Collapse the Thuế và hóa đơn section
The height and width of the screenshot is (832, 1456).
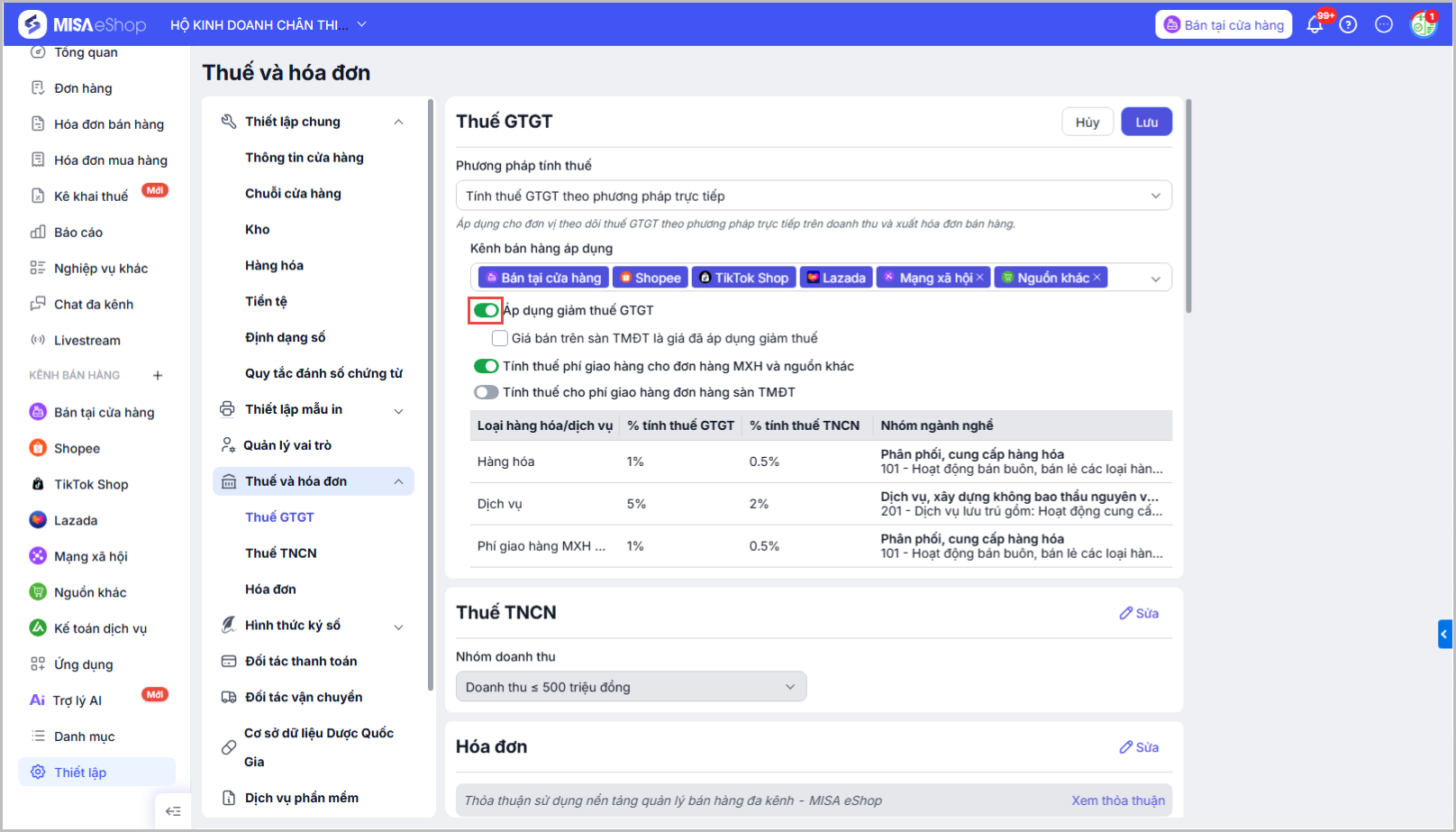pyautogui.click(x=398, y=481)
